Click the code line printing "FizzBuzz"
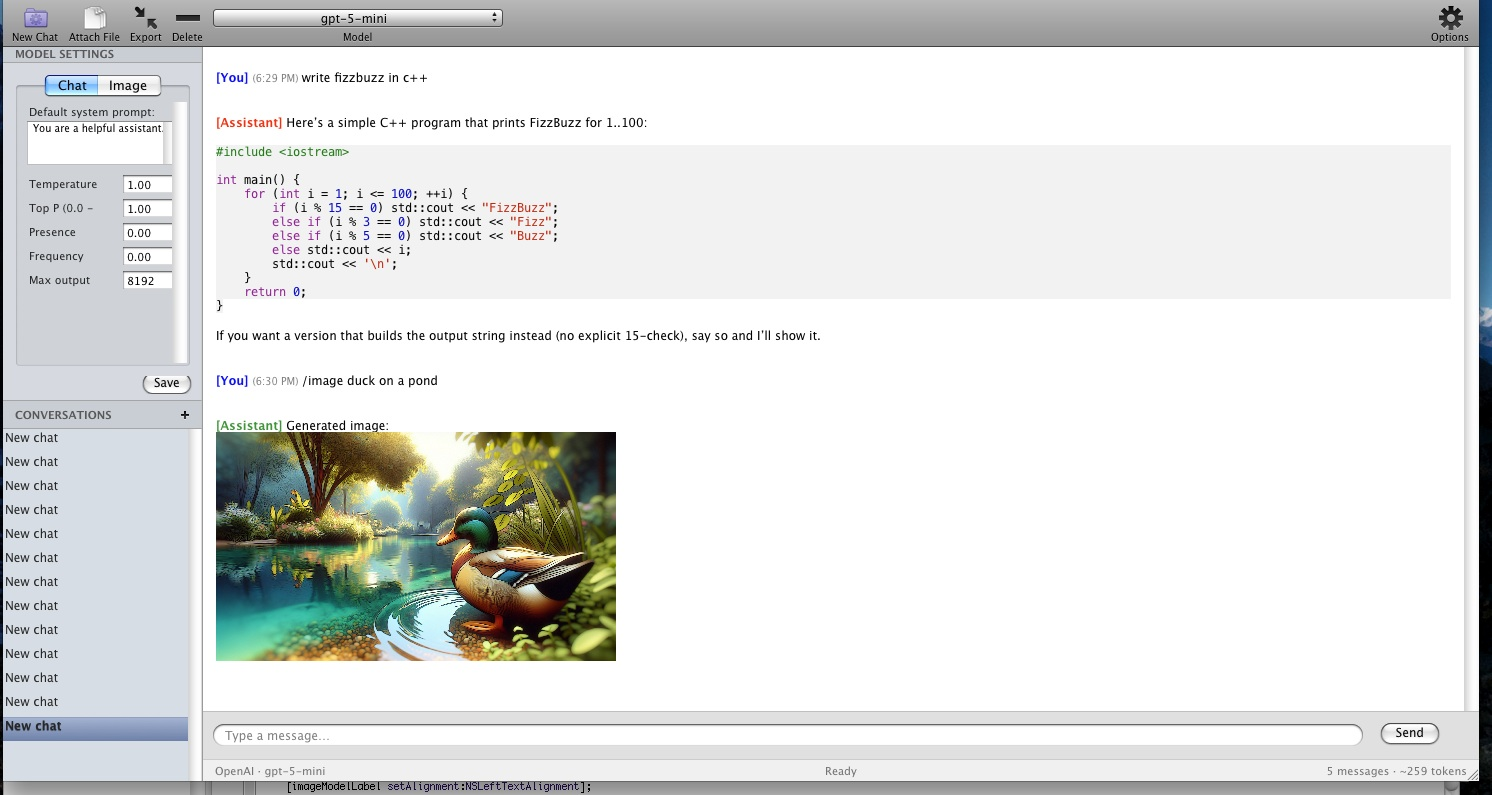1492x795 pixels. 415,208
